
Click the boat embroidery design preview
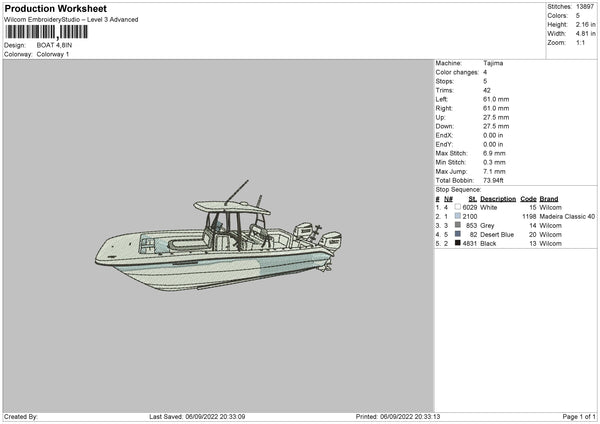coord(216,246)
